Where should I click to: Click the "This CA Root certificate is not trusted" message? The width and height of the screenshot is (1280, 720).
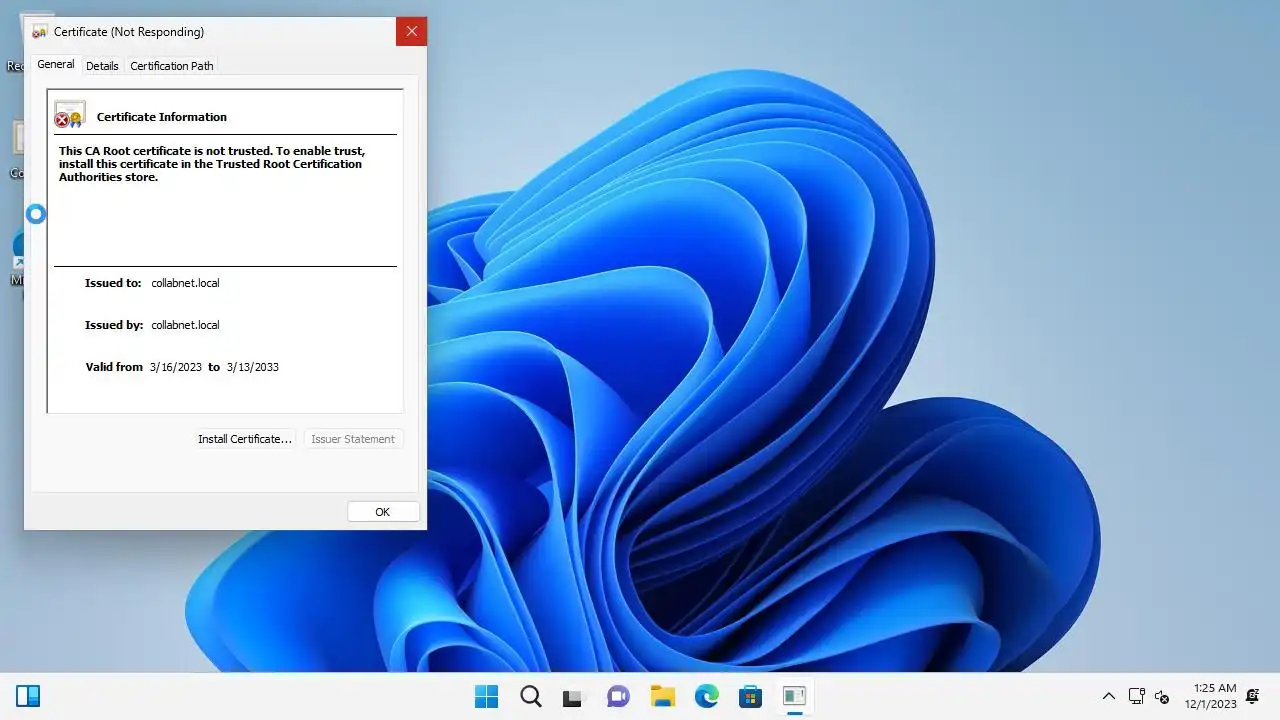coord(212,164)
